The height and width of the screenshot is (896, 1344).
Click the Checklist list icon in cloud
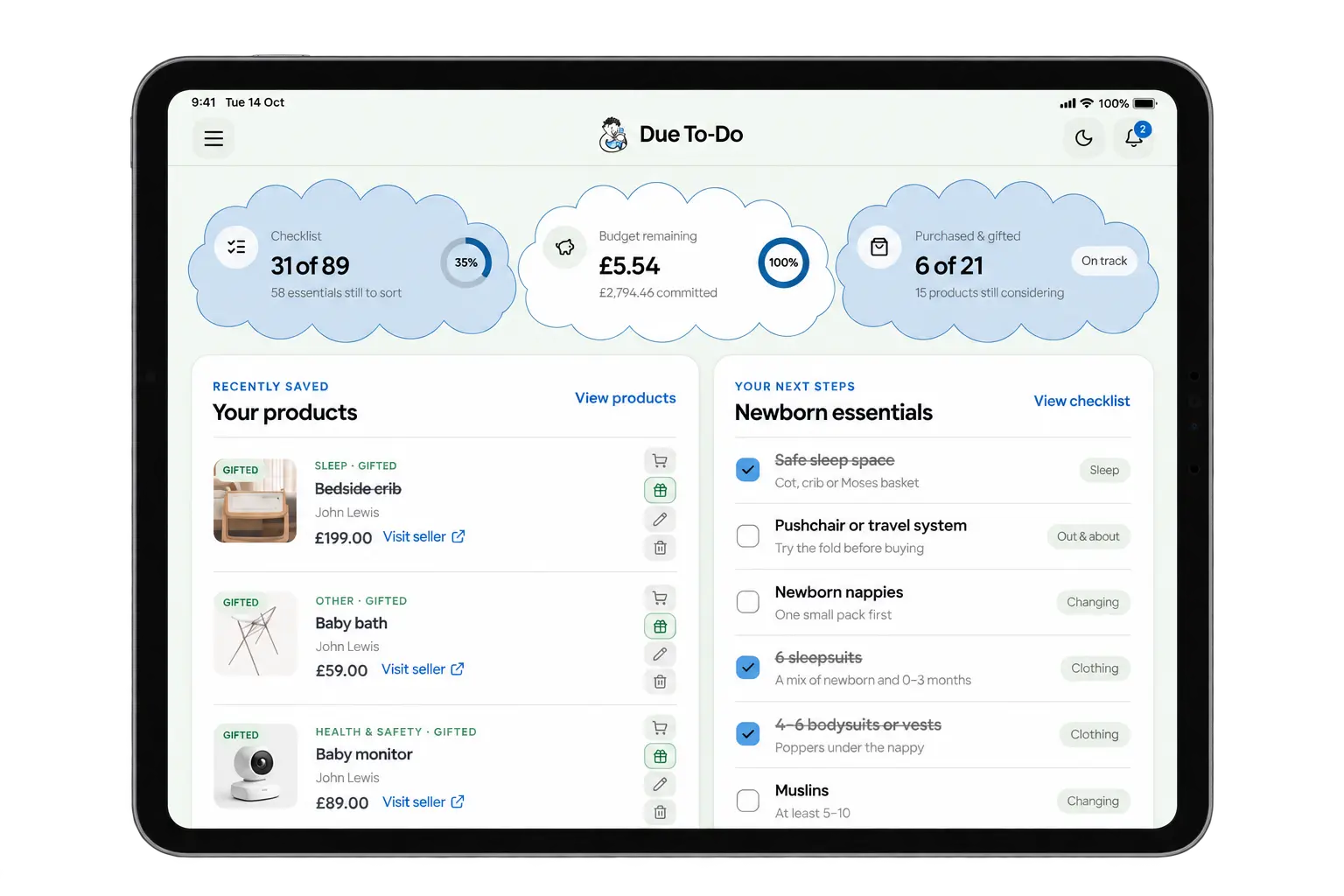pos(236,248)
